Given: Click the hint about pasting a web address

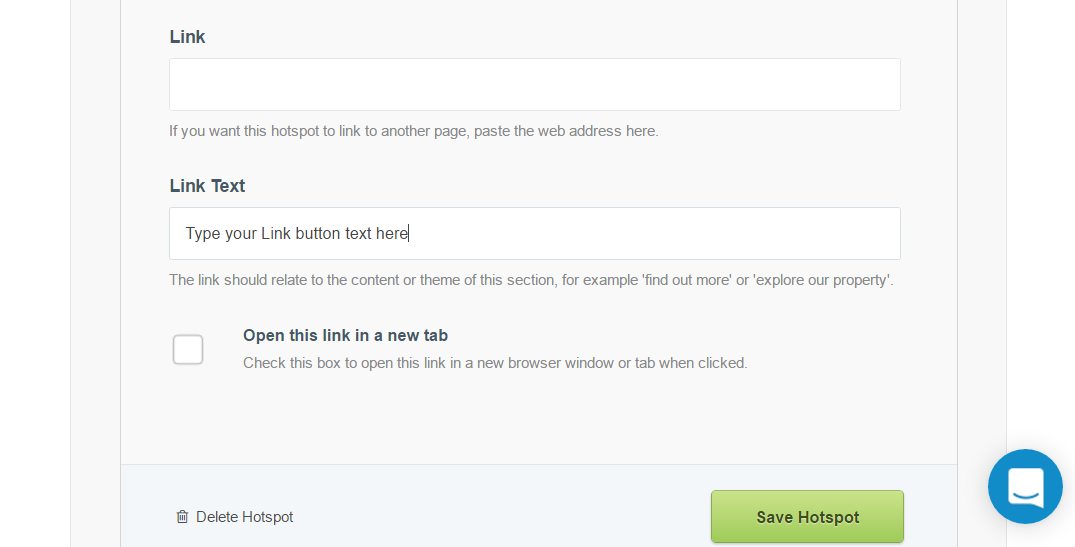Looking at the screenshot, I should point(413,131).
